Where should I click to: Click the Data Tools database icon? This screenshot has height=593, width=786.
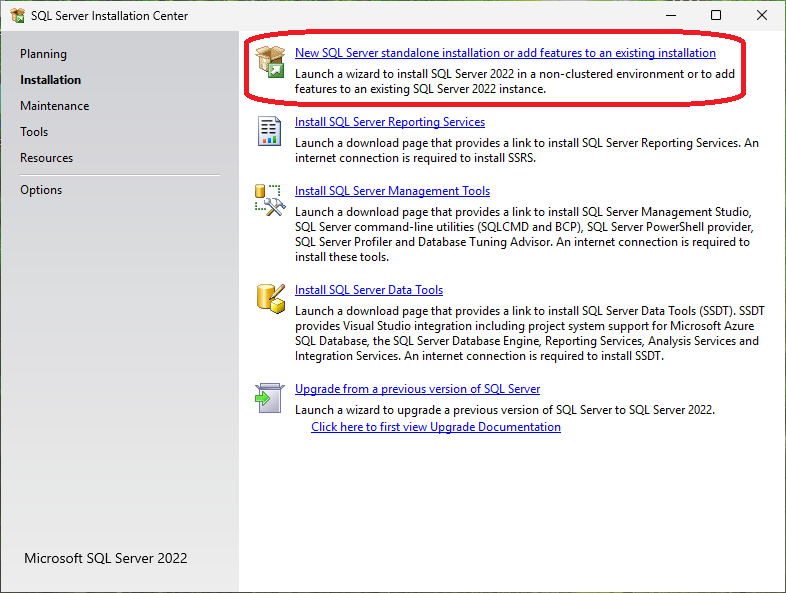click(x=270, y=298)
